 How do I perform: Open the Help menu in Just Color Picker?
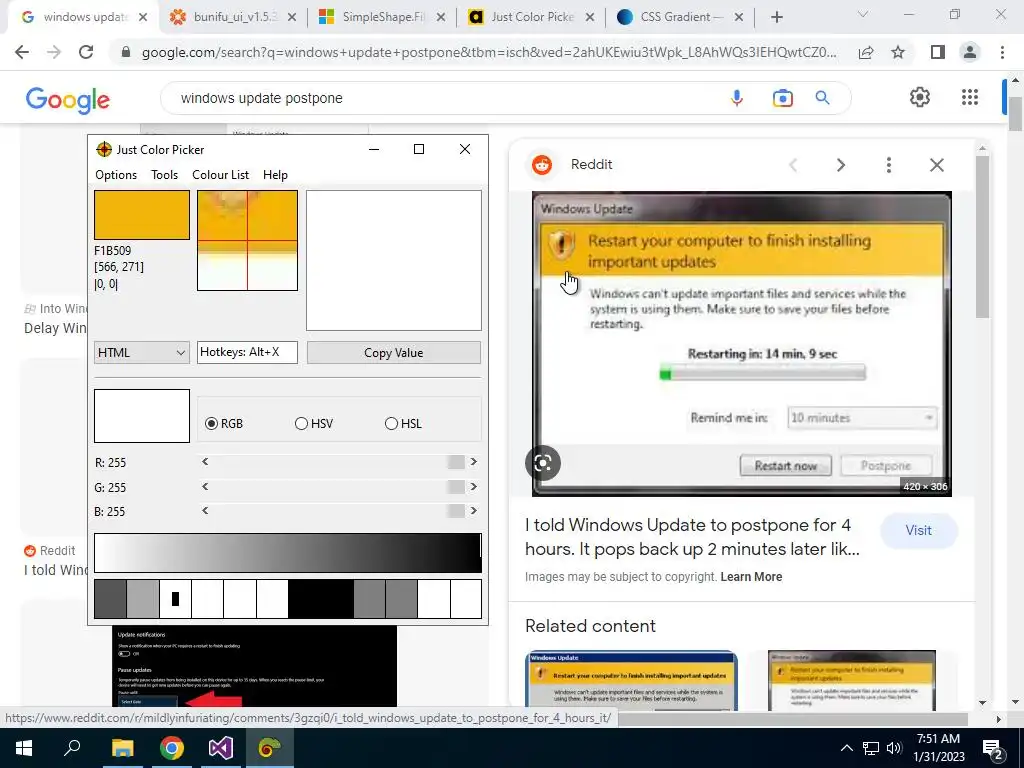pos(276,175)
